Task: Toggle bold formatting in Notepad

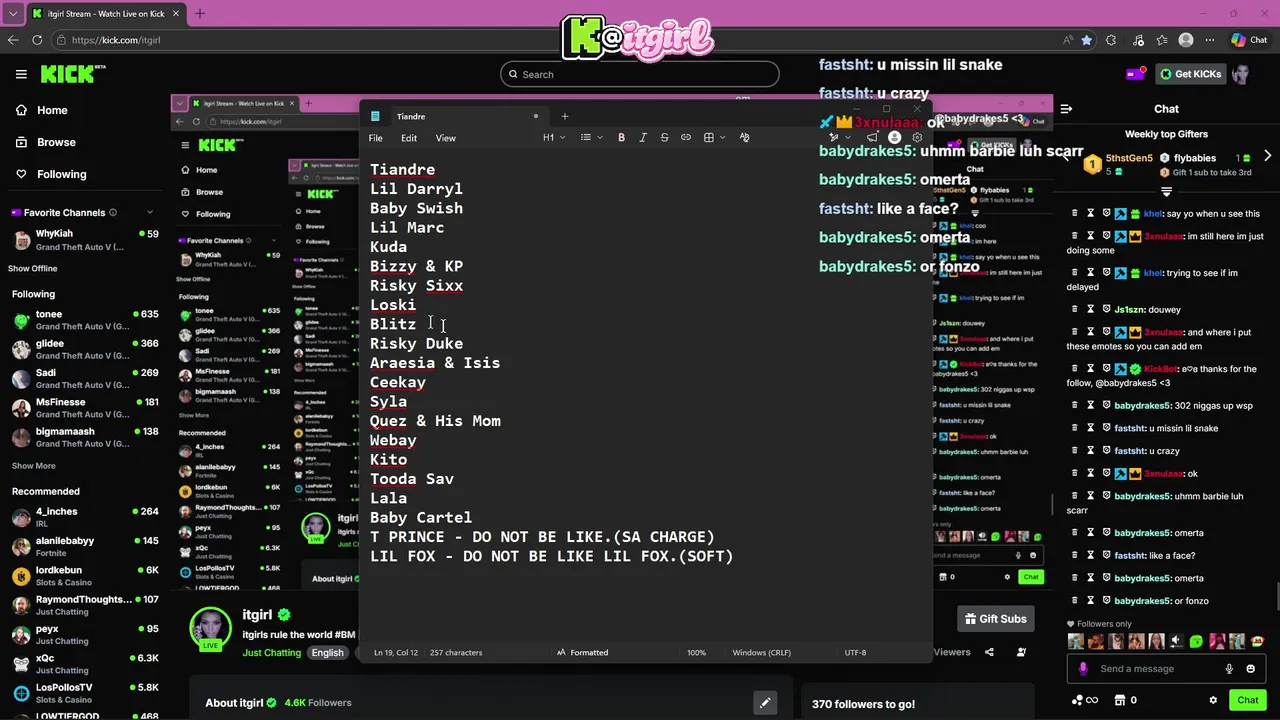Action: coord(621,138)
